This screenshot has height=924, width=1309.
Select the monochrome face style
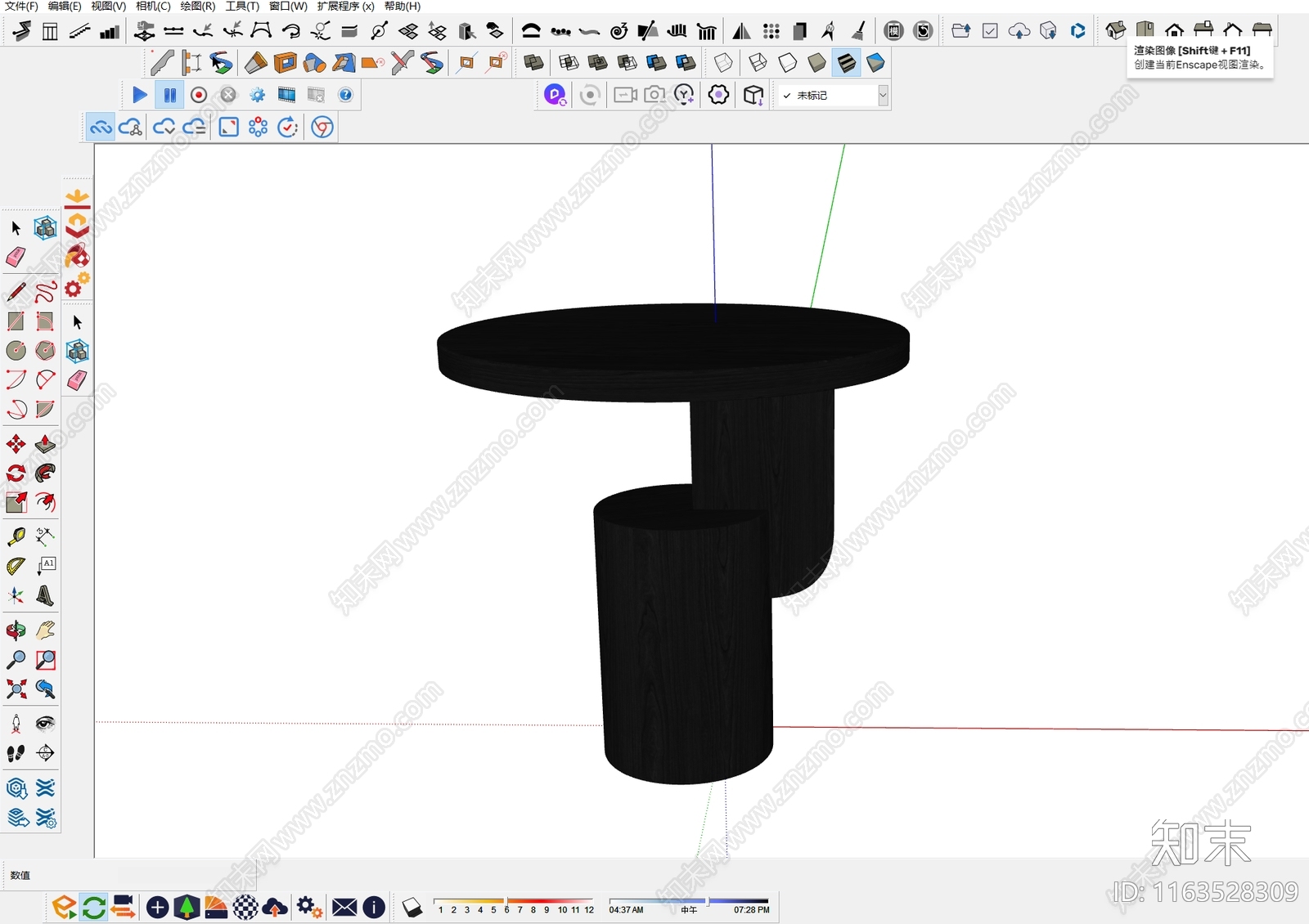click(x=875, y=62)
